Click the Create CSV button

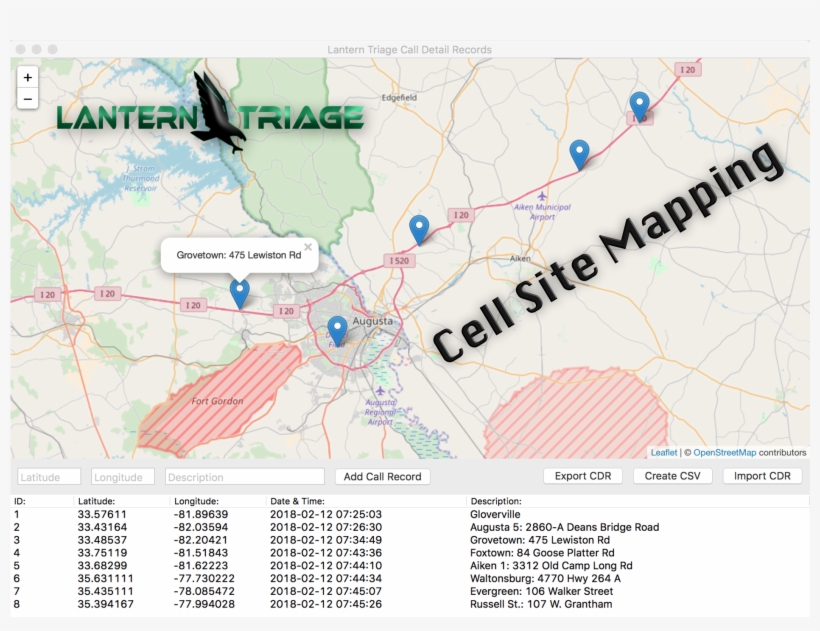click(x=672, y=475)
